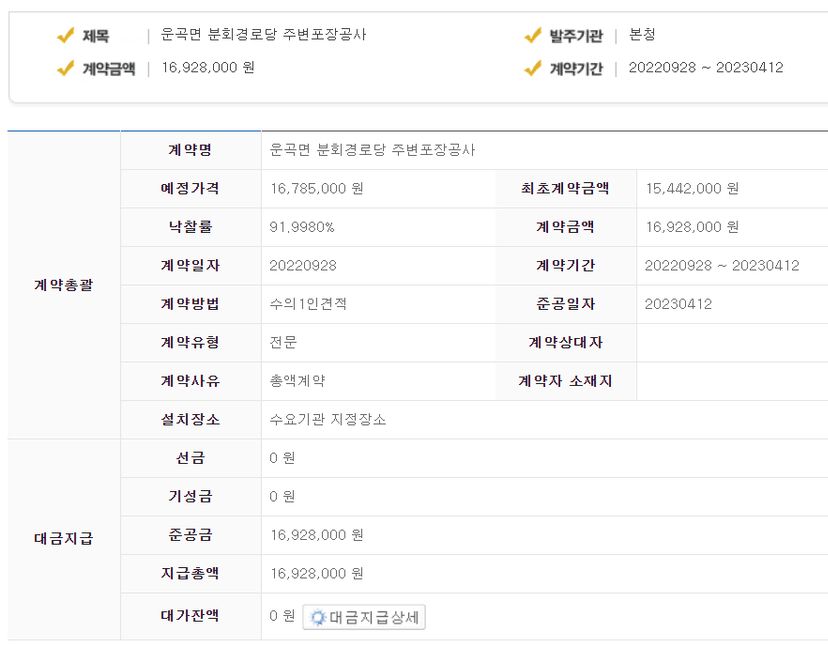Click the 예정가격 value 16,785,000 원
The width and height of the screenshot is (828, 645).
(x=317, y=188)
